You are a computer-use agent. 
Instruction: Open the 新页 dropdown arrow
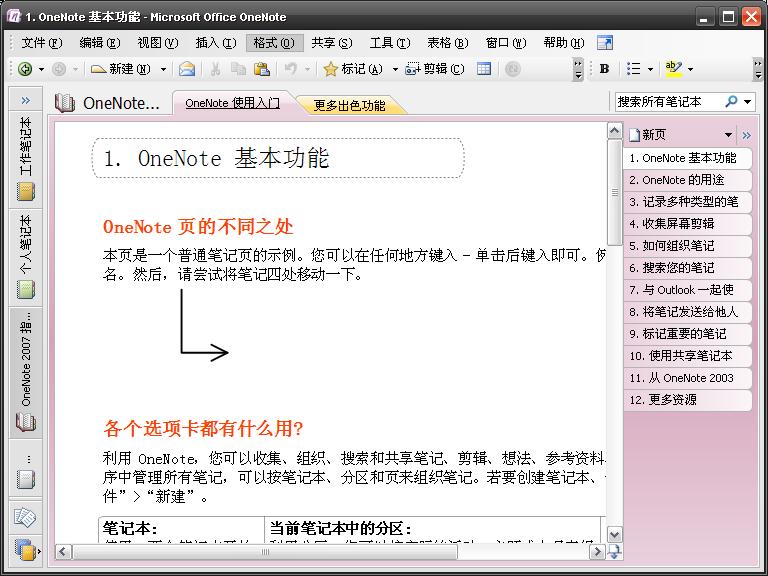pos(728,135)
